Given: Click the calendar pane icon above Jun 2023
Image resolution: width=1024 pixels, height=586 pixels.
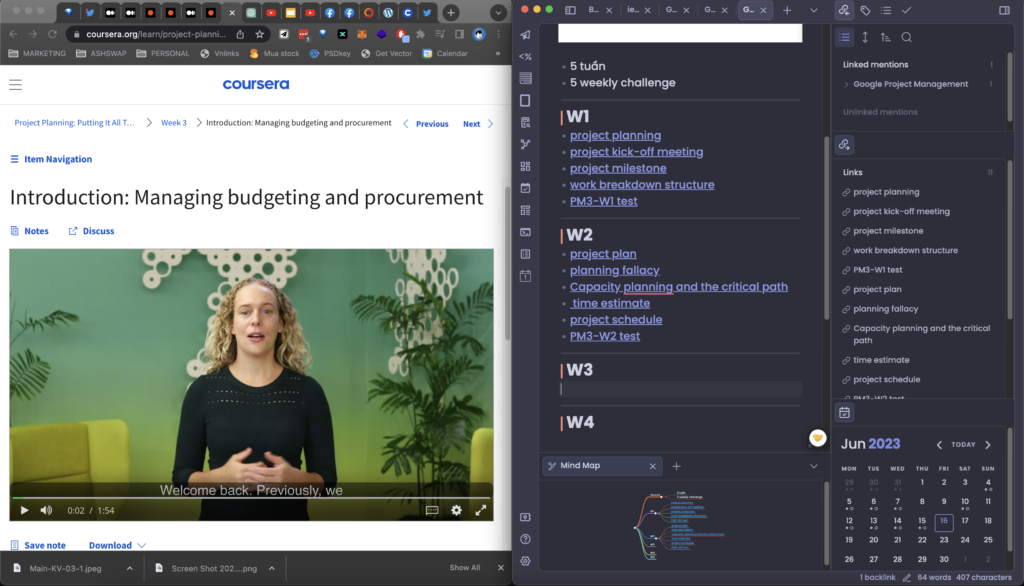Looking at the screenshot, I should [844, 412].
